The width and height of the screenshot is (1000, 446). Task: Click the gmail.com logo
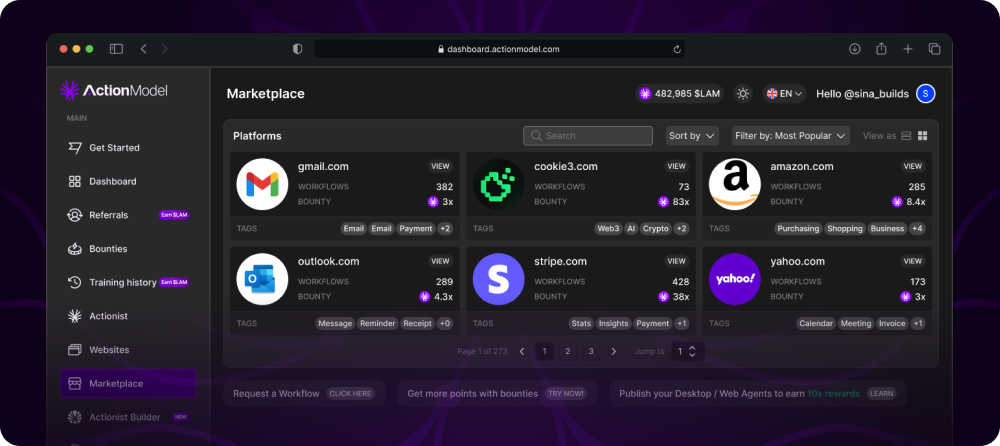pos(262,184)
